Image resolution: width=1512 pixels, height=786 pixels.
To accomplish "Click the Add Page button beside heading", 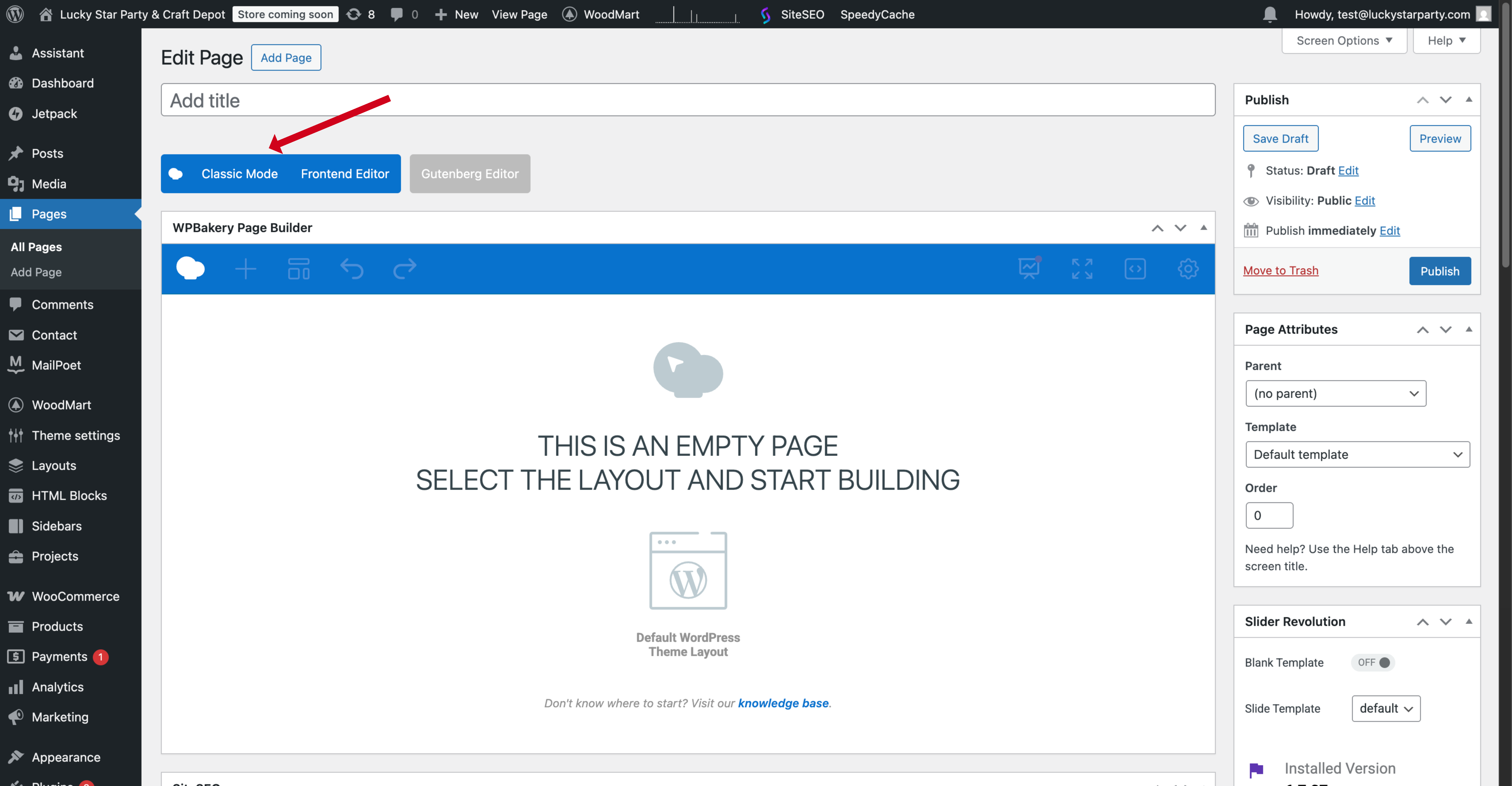I will click(x=286, y=57).
